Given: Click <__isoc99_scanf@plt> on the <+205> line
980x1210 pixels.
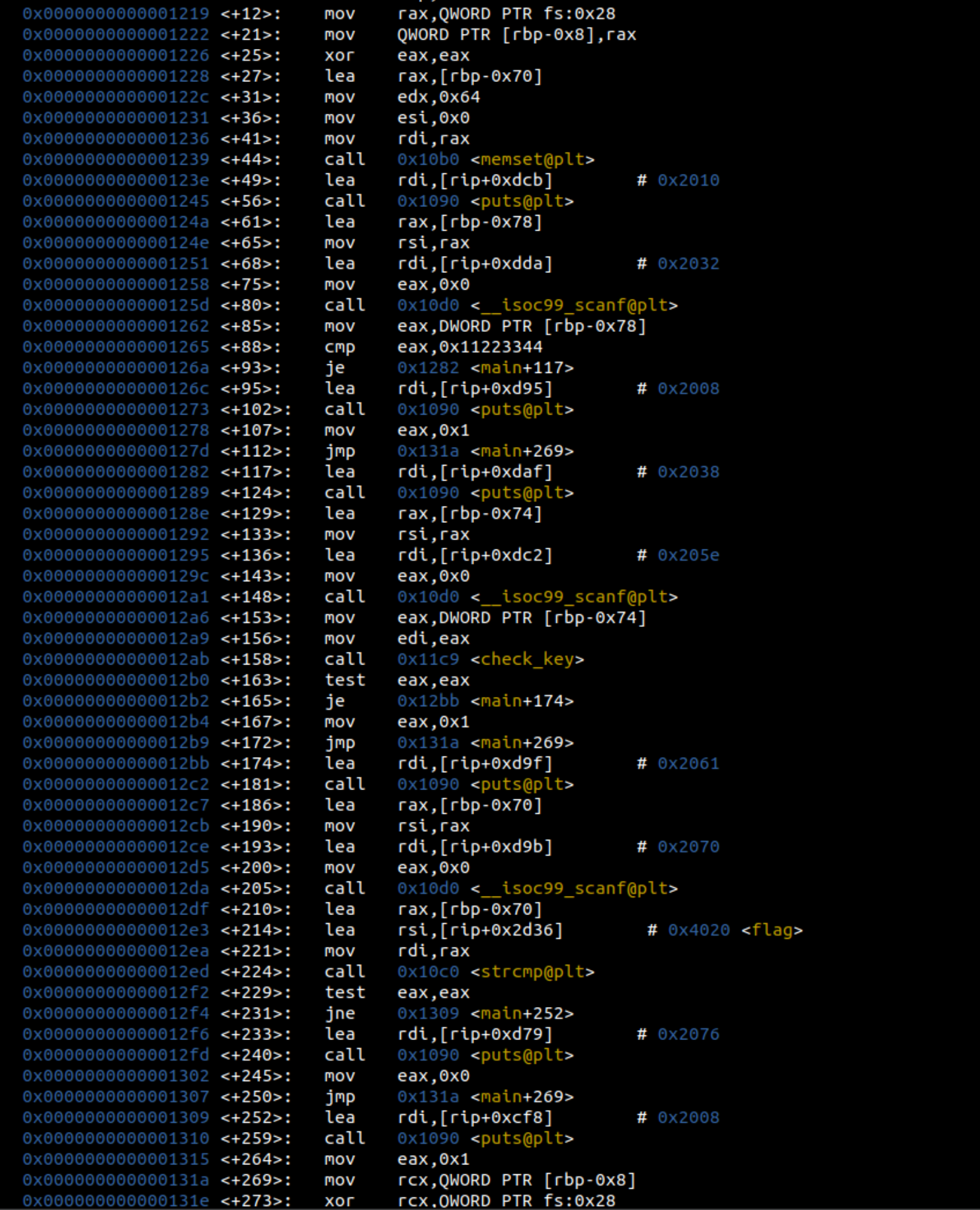Looking at the screenshot, I should click(574, 888).
